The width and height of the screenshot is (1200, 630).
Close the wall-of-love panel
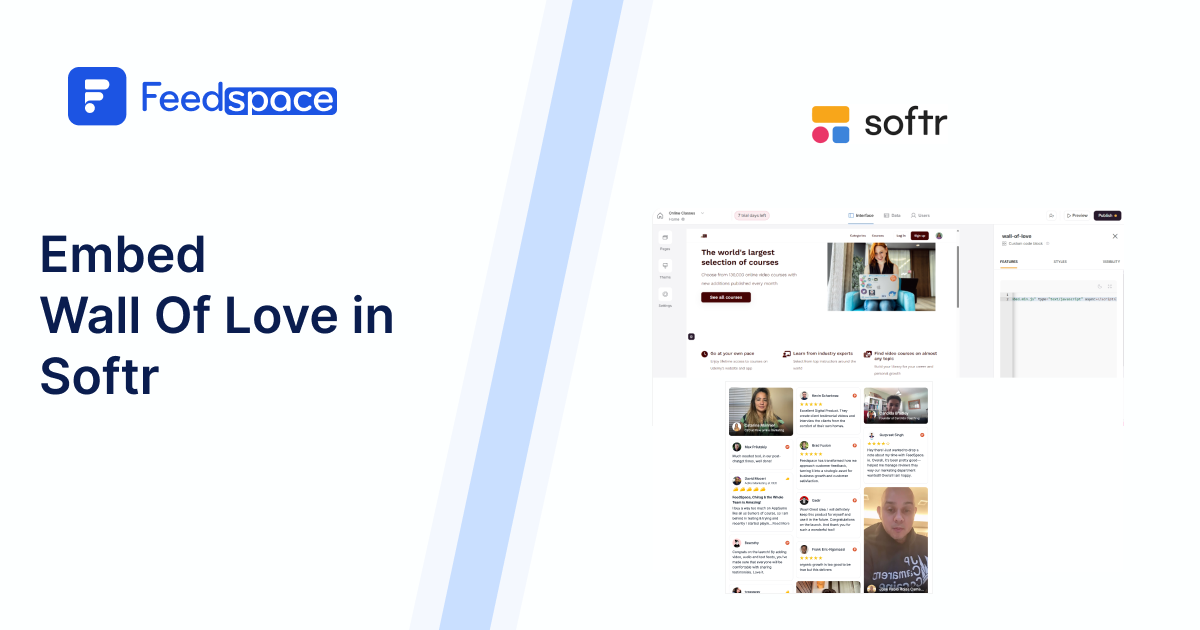(x=1115, y=236)
